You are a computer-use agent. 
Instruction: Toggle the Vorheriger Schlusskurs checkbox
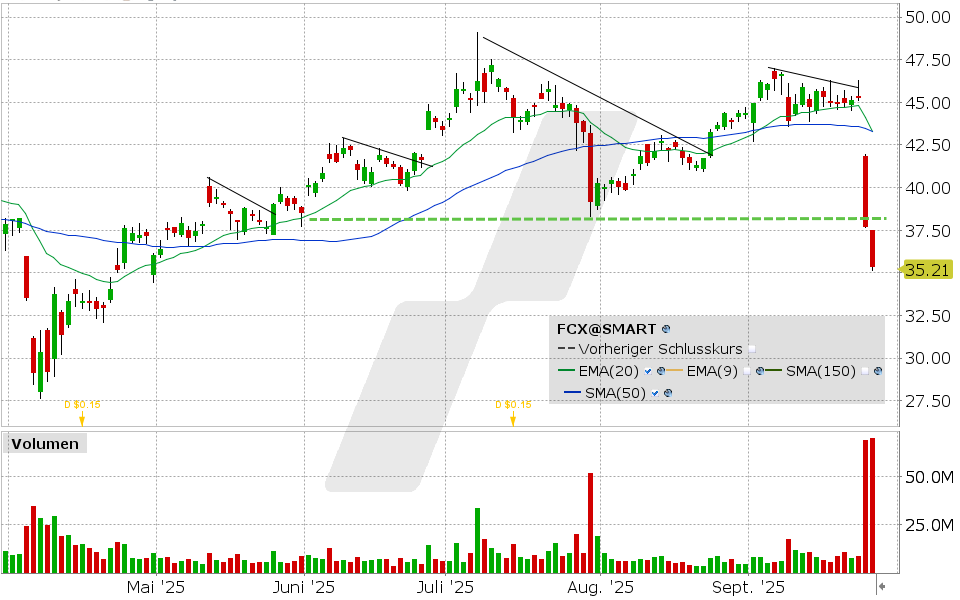tap(752, 349)
